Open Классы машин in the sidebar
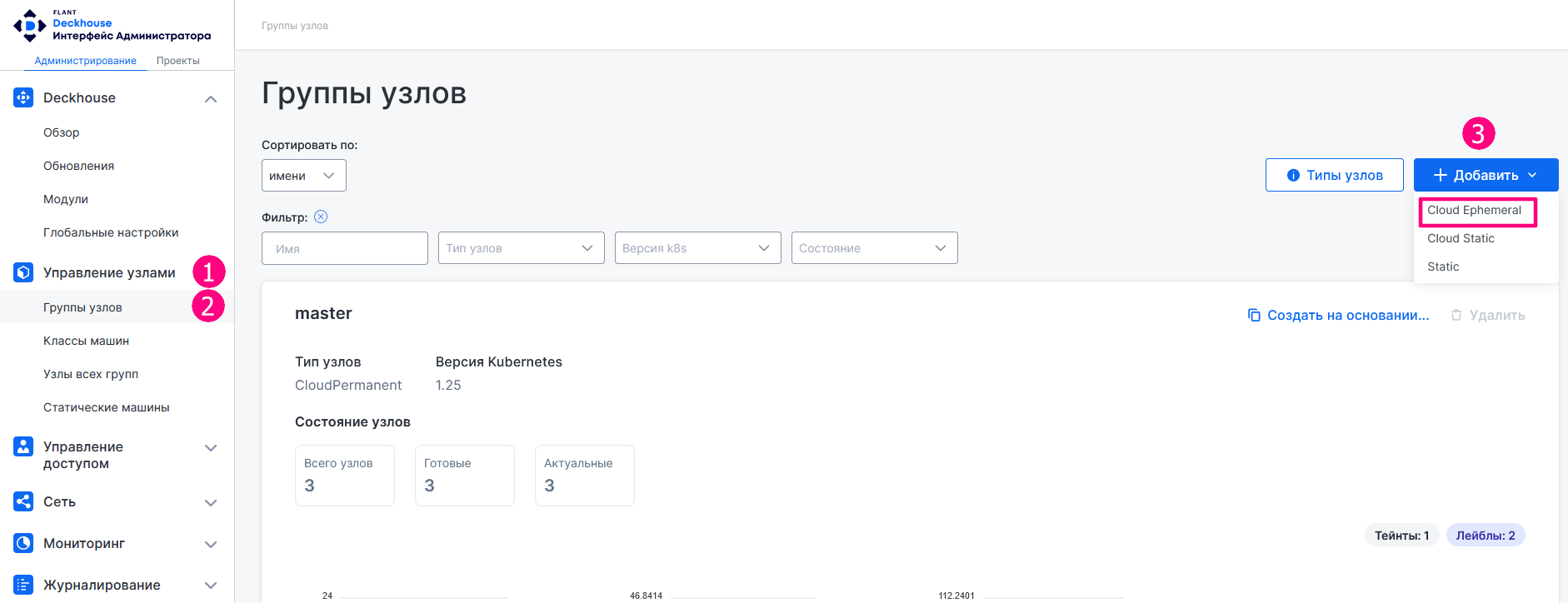Viewport: 1568px width, 603px height. point(86,341)
